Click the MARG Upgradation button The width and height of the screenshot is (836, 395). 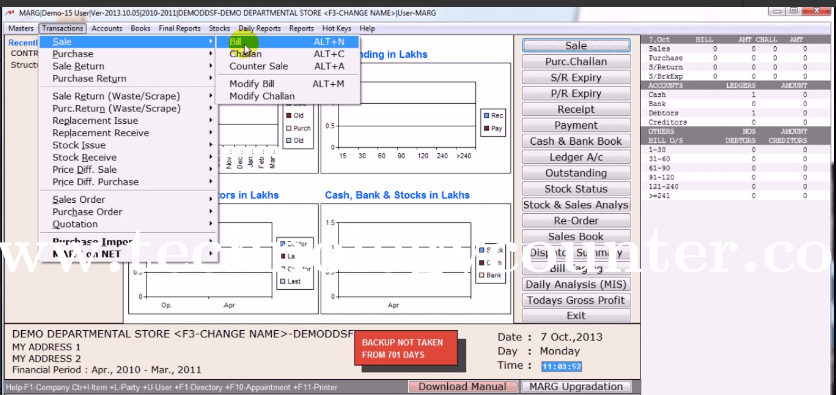click(576, 386)
